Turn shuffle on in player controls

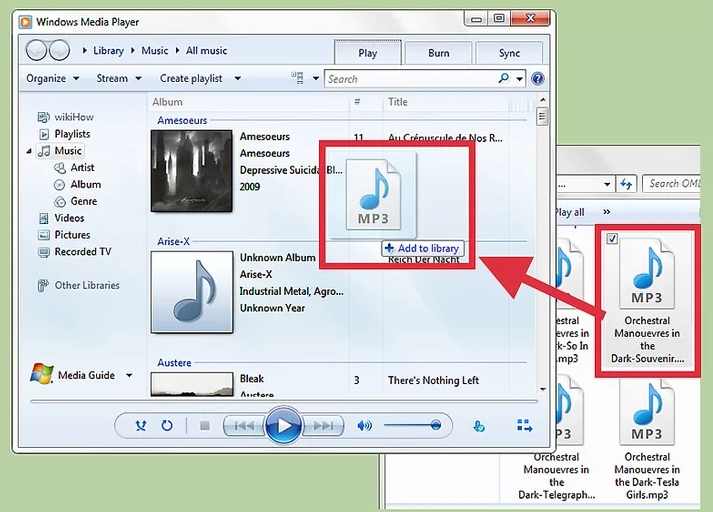click(x=141, y=426)
